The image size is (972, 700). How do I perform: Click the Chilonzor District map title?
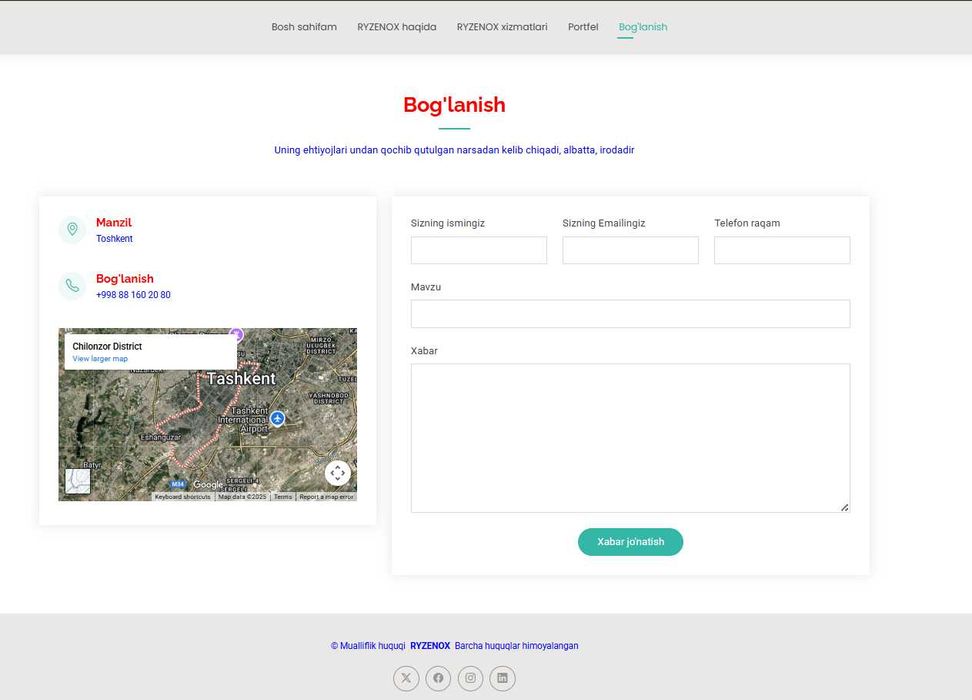coord(107,346)
